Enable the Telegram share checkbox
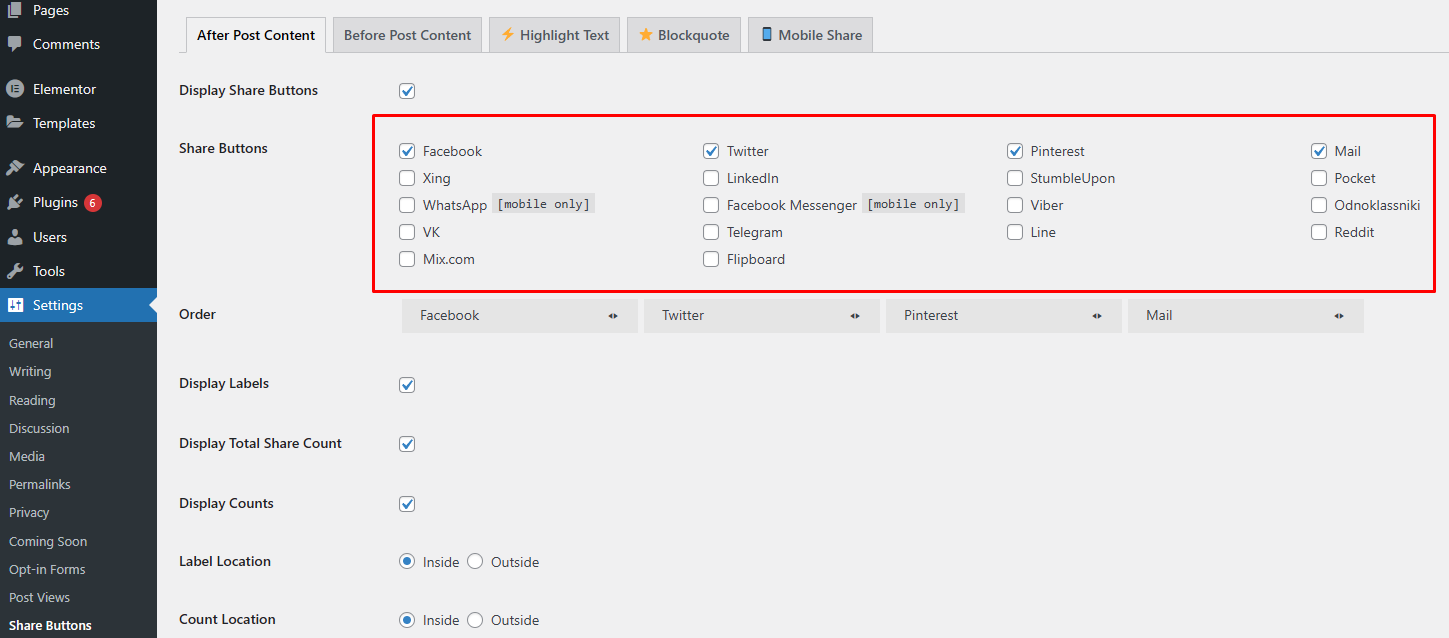The height and width of the screenshot is (638, 1449). 711,232
